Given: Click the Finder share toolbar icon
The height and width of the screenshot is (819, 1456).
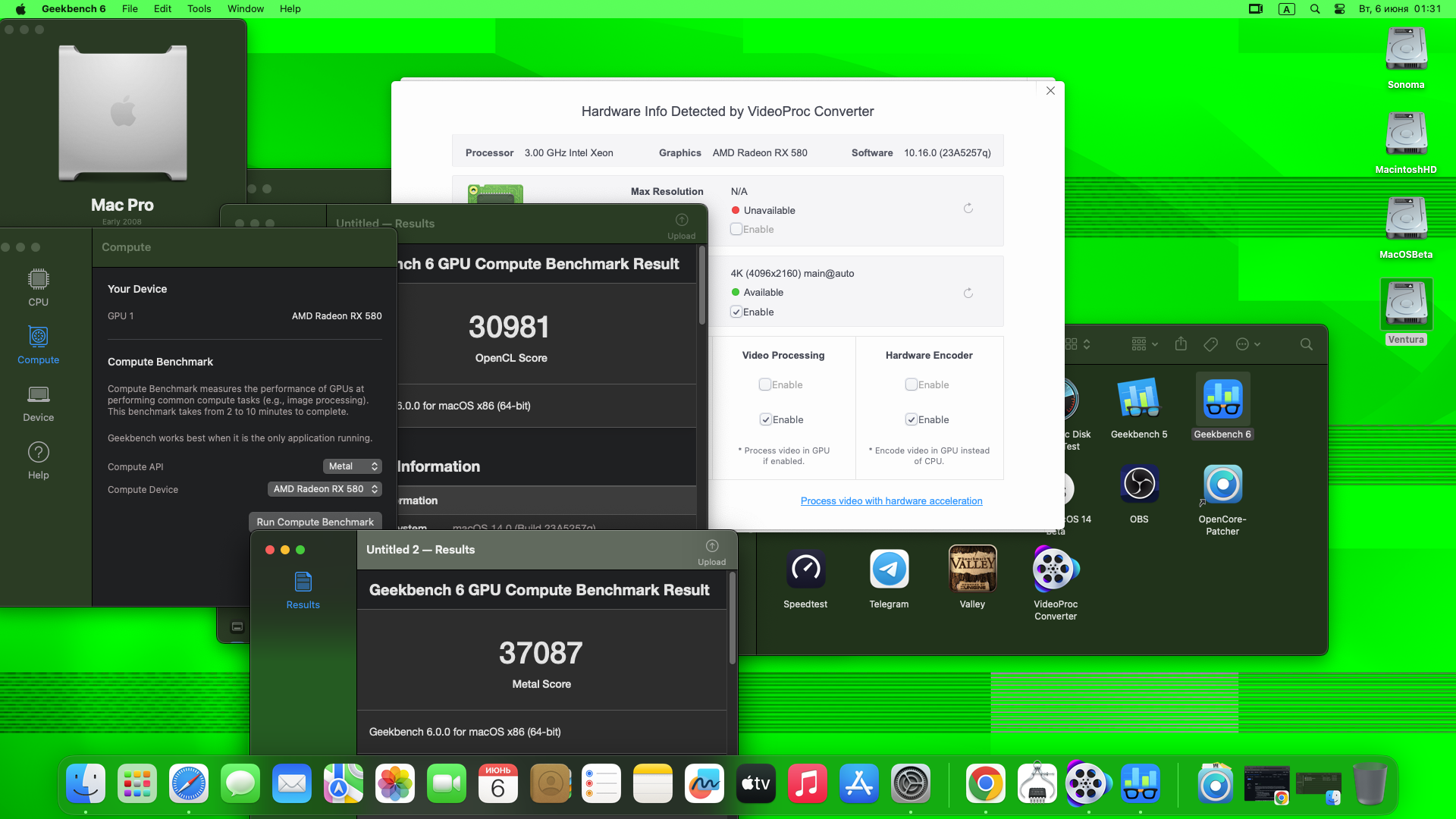Looking at the screenshot, I should pos(1181,344).
